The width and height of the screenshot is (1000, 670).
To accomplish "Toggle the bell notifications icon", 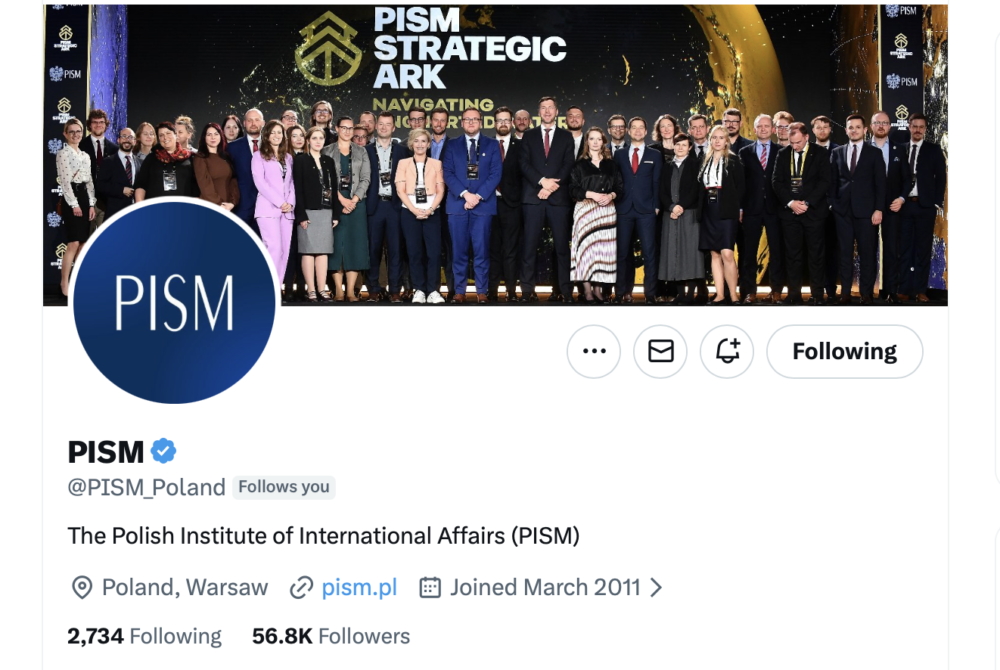I will click(727, 352).
